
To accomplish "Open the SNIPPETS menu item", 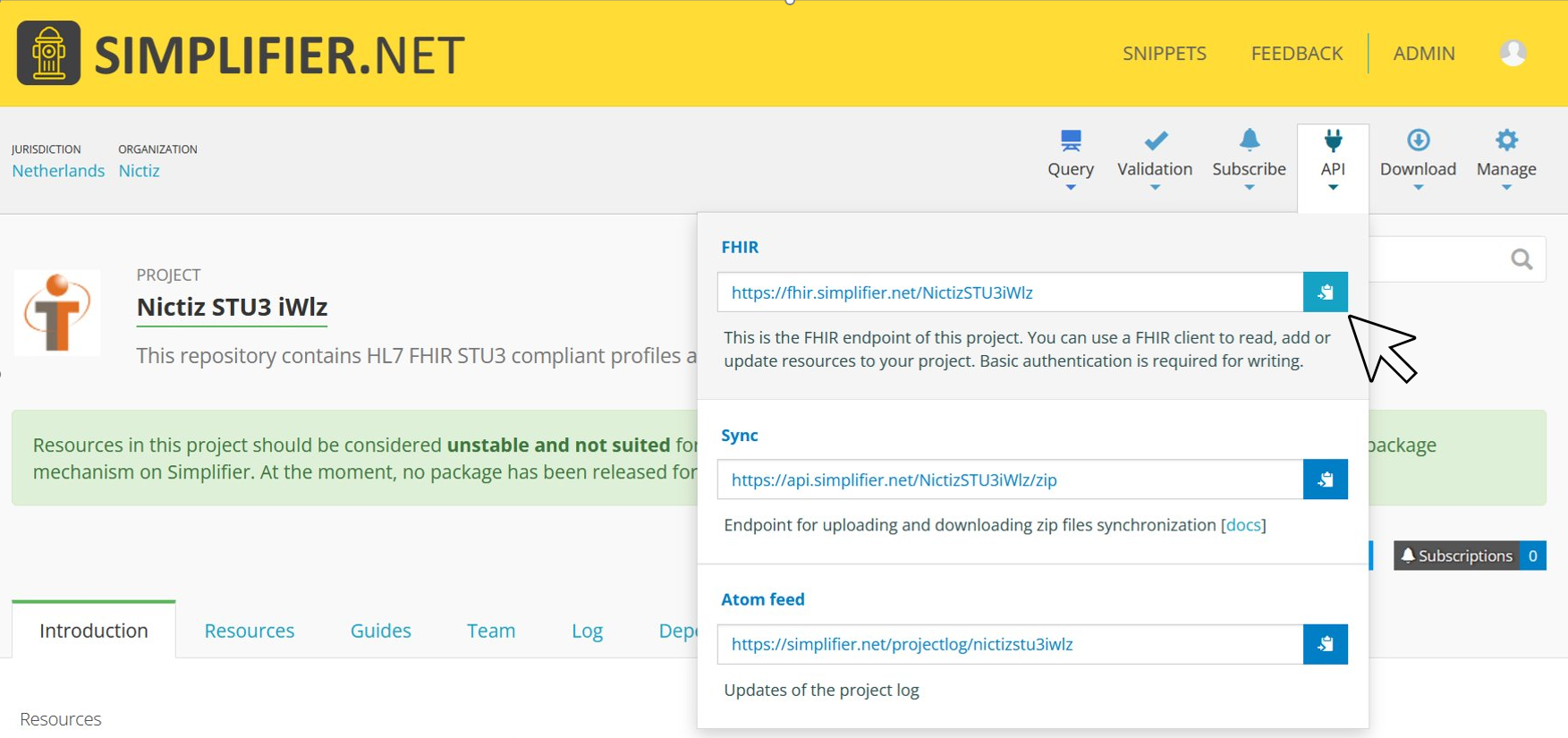I will point(1165,54).
